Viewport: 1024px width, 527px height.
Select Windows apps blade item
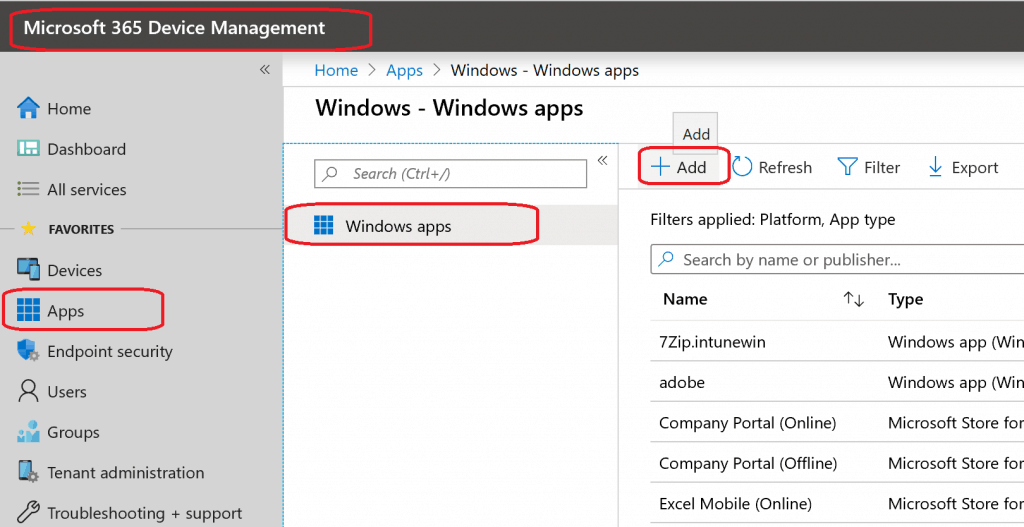pos(451,226)
